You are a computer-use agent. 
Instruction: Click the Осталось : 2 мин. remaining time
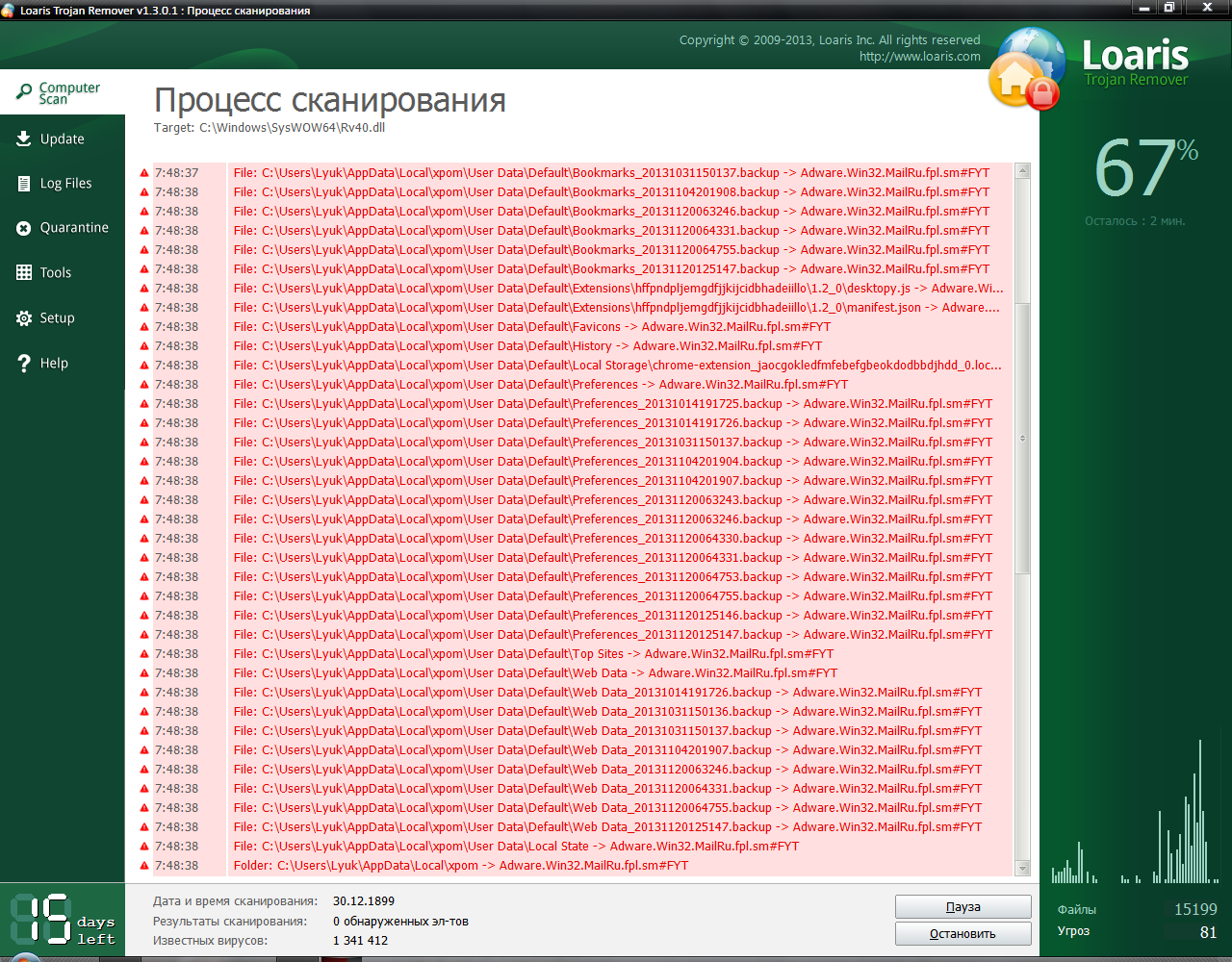1135,221
